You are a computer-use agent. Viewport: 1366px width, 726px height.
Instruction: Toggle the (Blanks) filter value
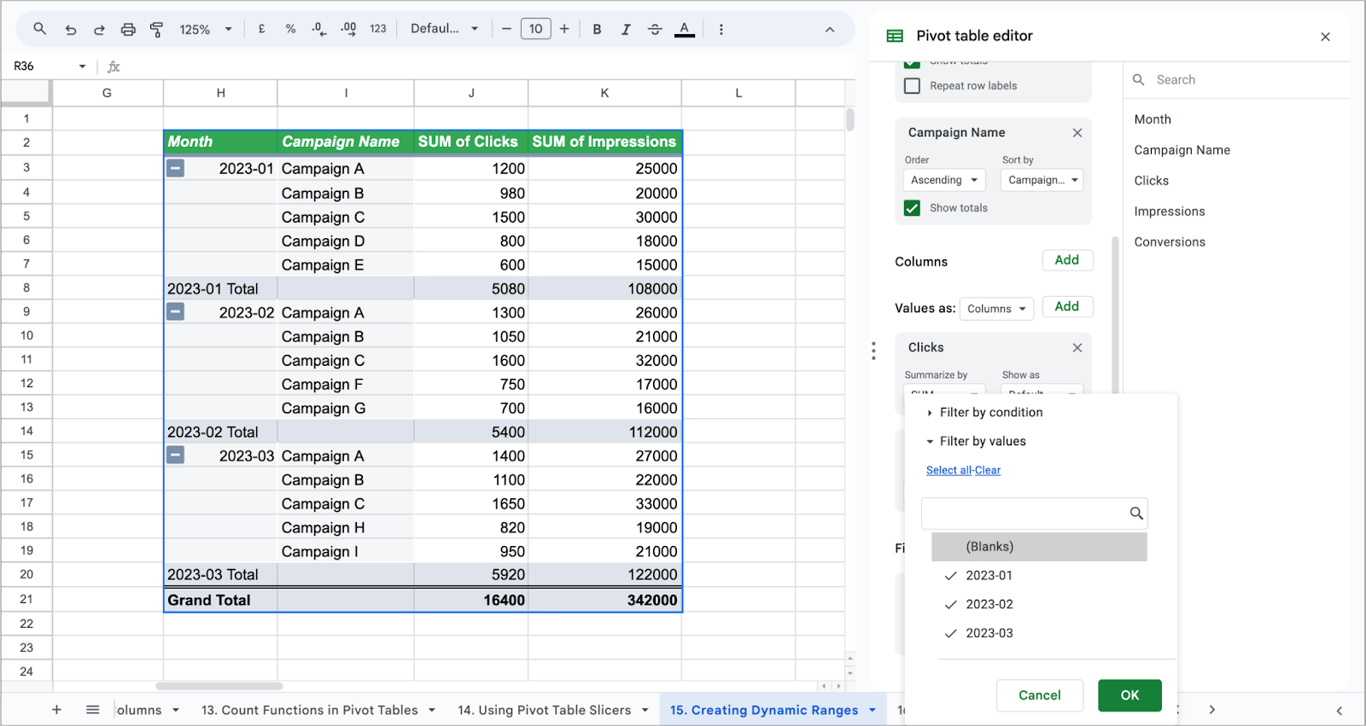click(1039, 547)
